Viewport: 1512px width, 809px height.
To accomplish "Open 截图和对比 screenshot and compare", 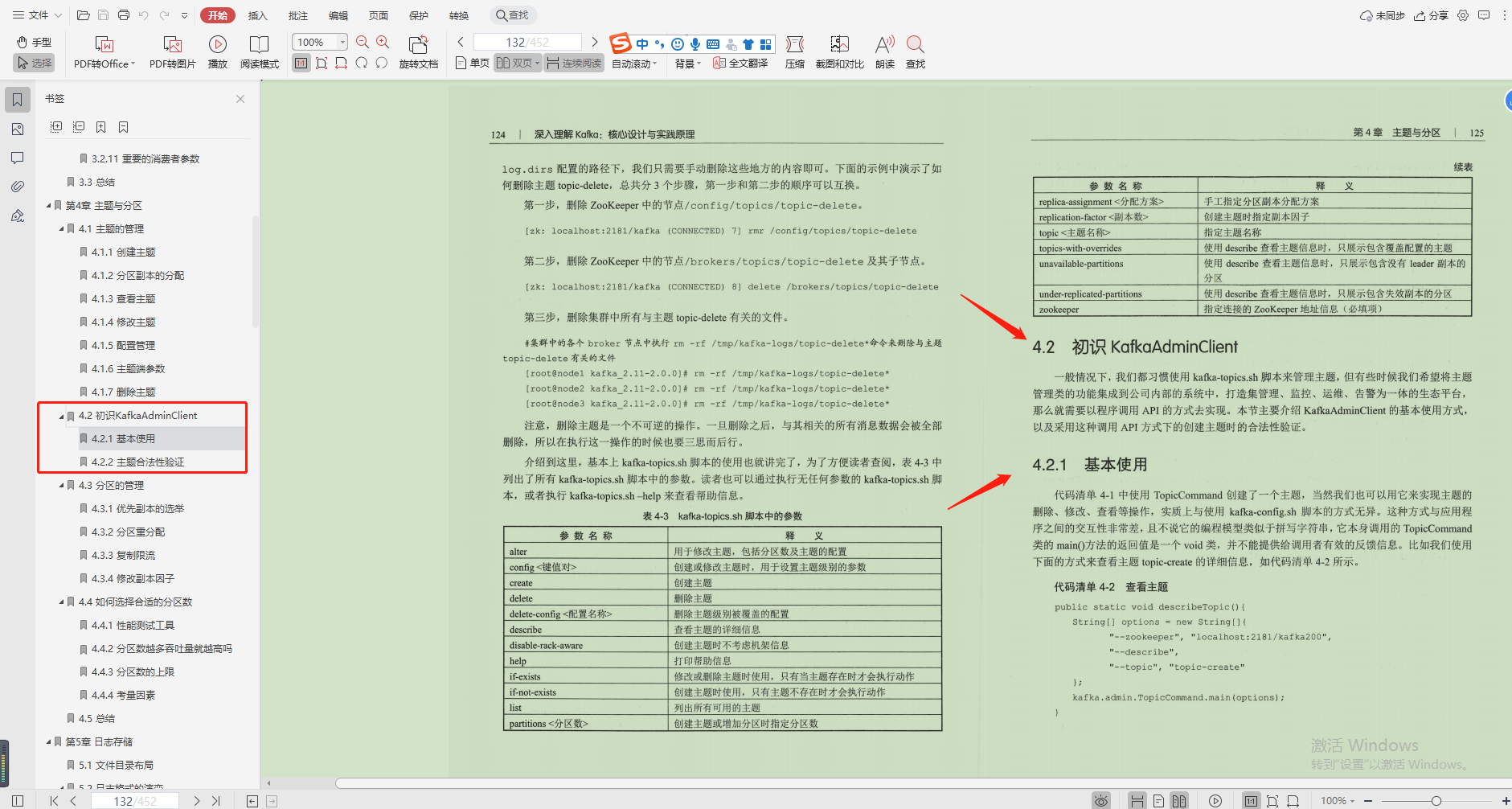I will [x=839, y=52].
